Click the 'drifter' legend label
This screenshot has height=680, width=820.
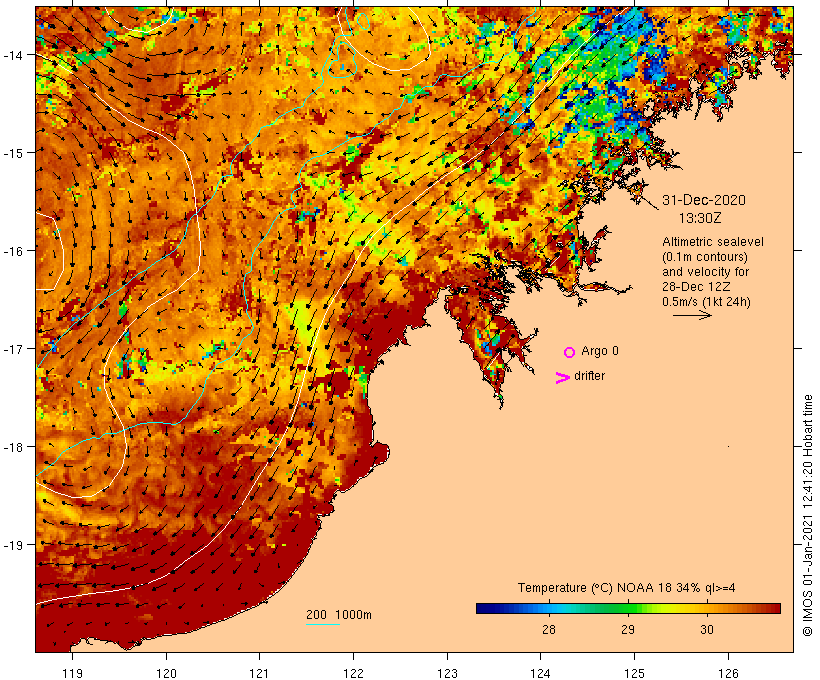[589, 376]
